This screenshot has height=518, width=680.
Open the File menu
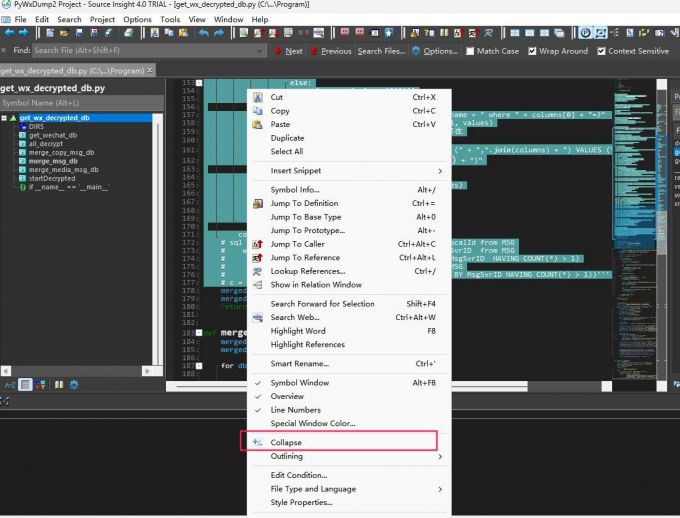(20, 20)
